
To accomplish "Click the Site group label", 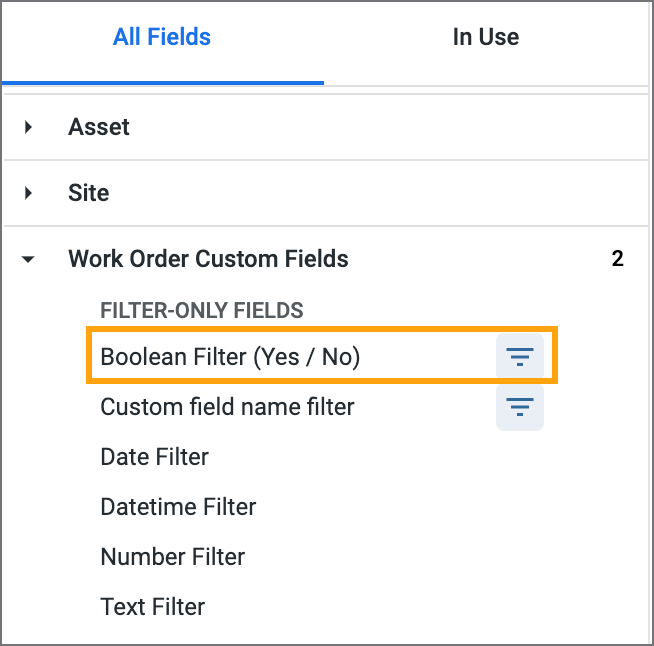I will coord(89,193).
